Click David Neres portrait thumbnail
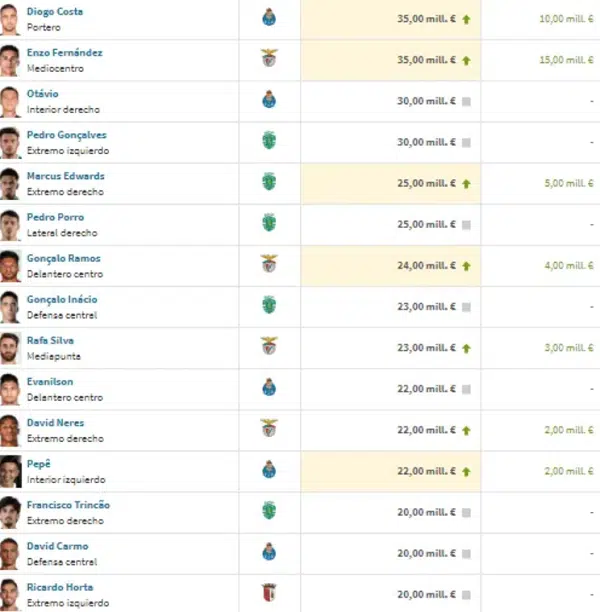Viewport: 600px width, 612px height. 10,428
